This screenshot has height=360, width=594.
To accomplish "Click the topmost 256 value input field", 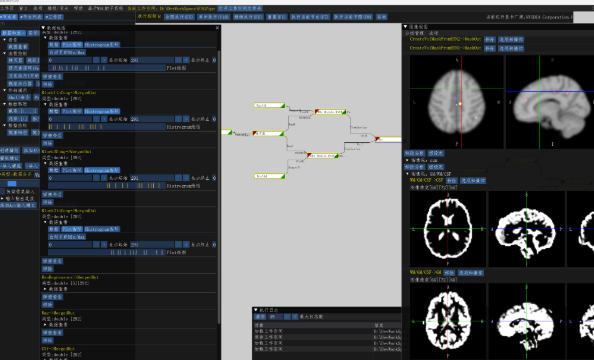I will [x=152, y=60].
